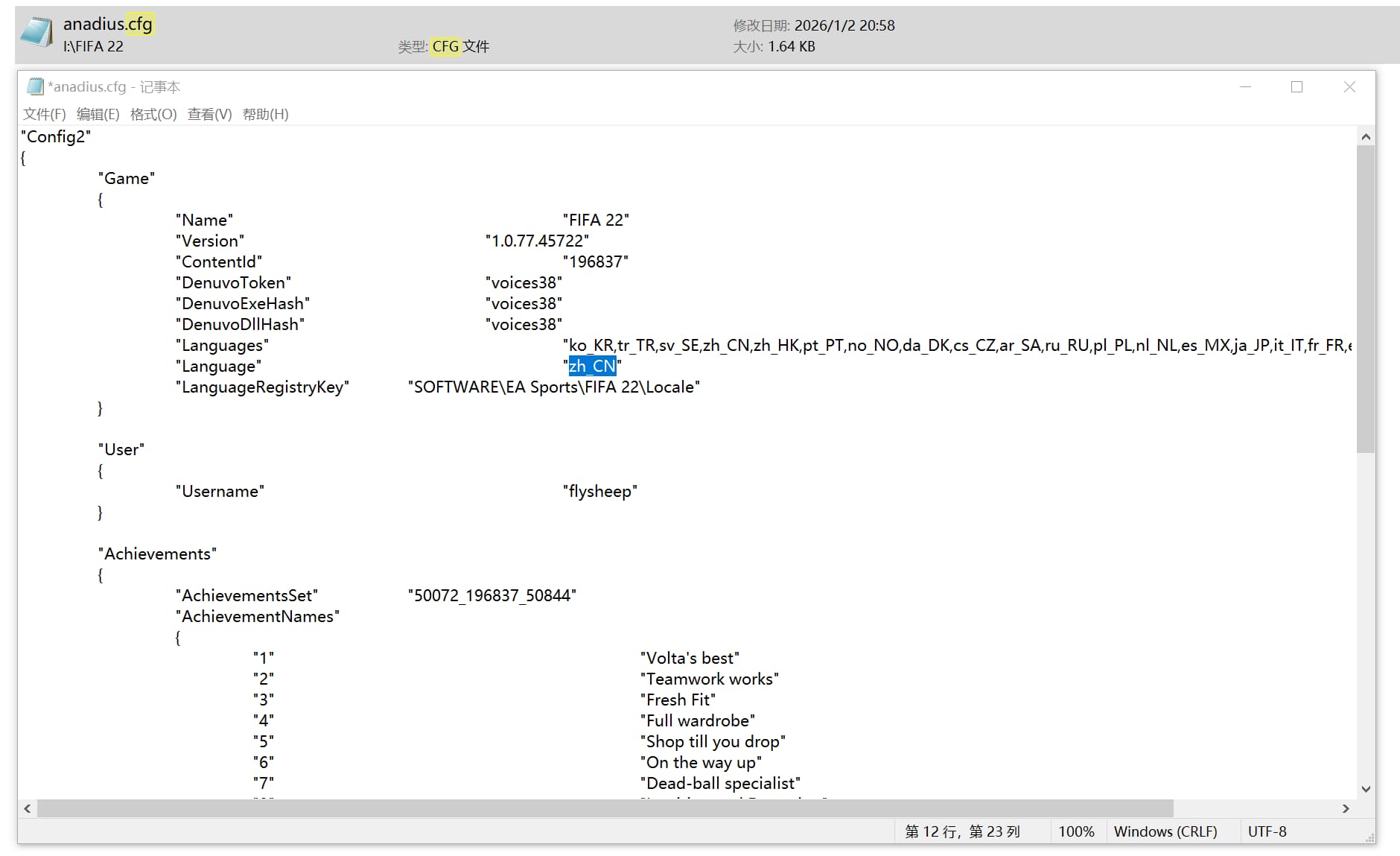Click the UTF-8 encoding indicator
Screen dimensions: 1400x856
1267,831
